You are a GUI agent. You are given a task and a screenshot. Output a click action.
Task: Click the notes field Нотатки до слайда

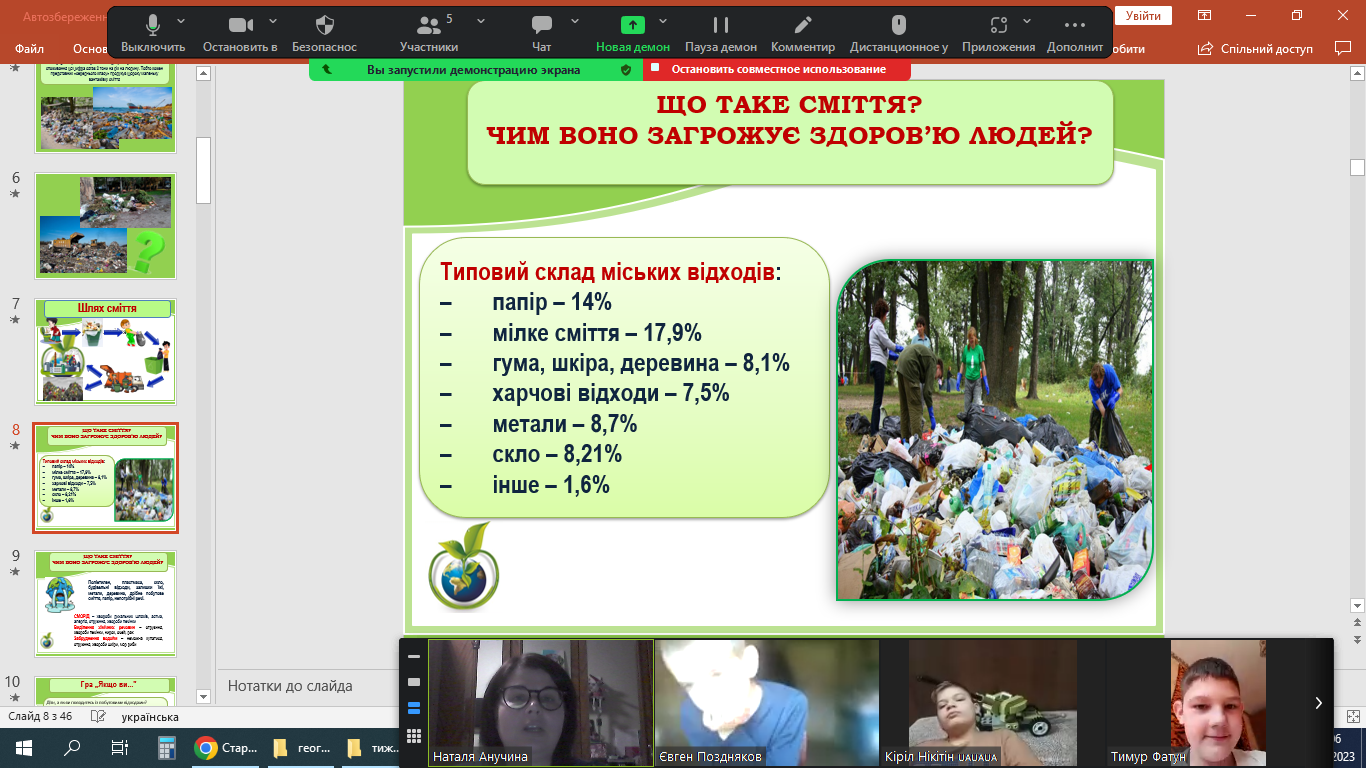pos(290,686)
